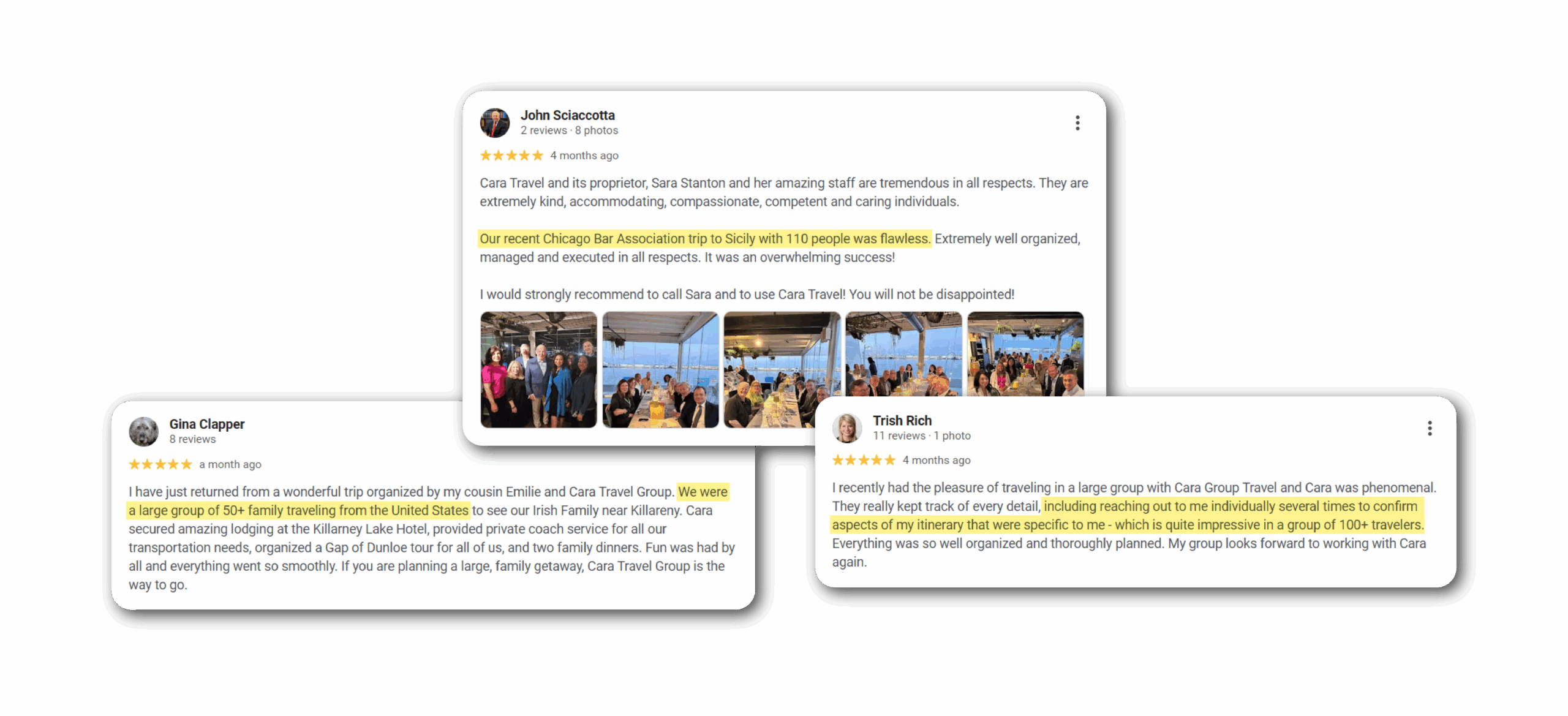Open fifth review photo of crowded dinner

(x=1025, y=354)
